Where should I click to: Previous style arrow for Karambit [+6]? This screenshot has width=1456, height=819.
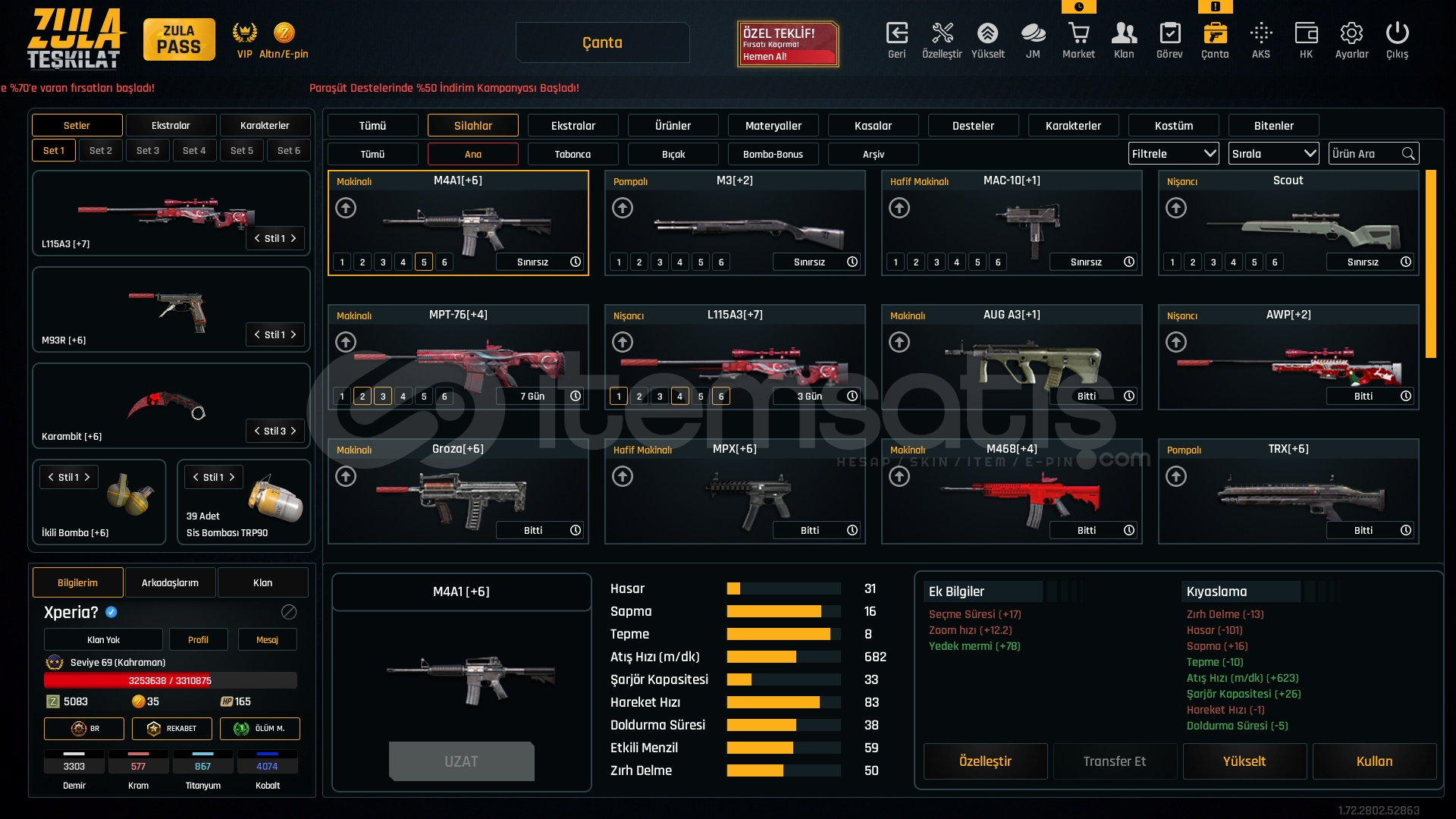[x=257, y=431]
